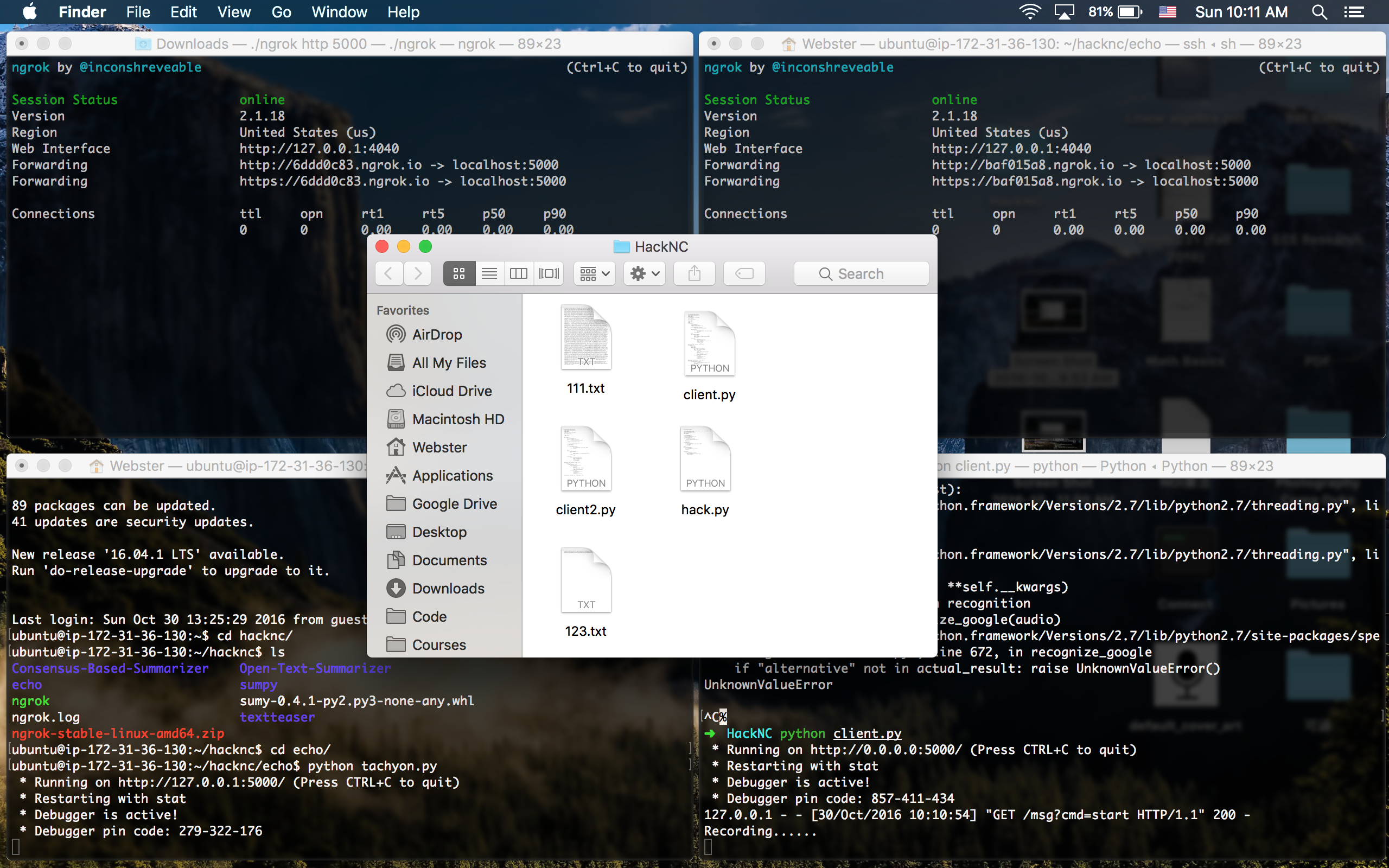Click in the Finder Search field
Screen dimensions: 1389x868
[861, 274]
